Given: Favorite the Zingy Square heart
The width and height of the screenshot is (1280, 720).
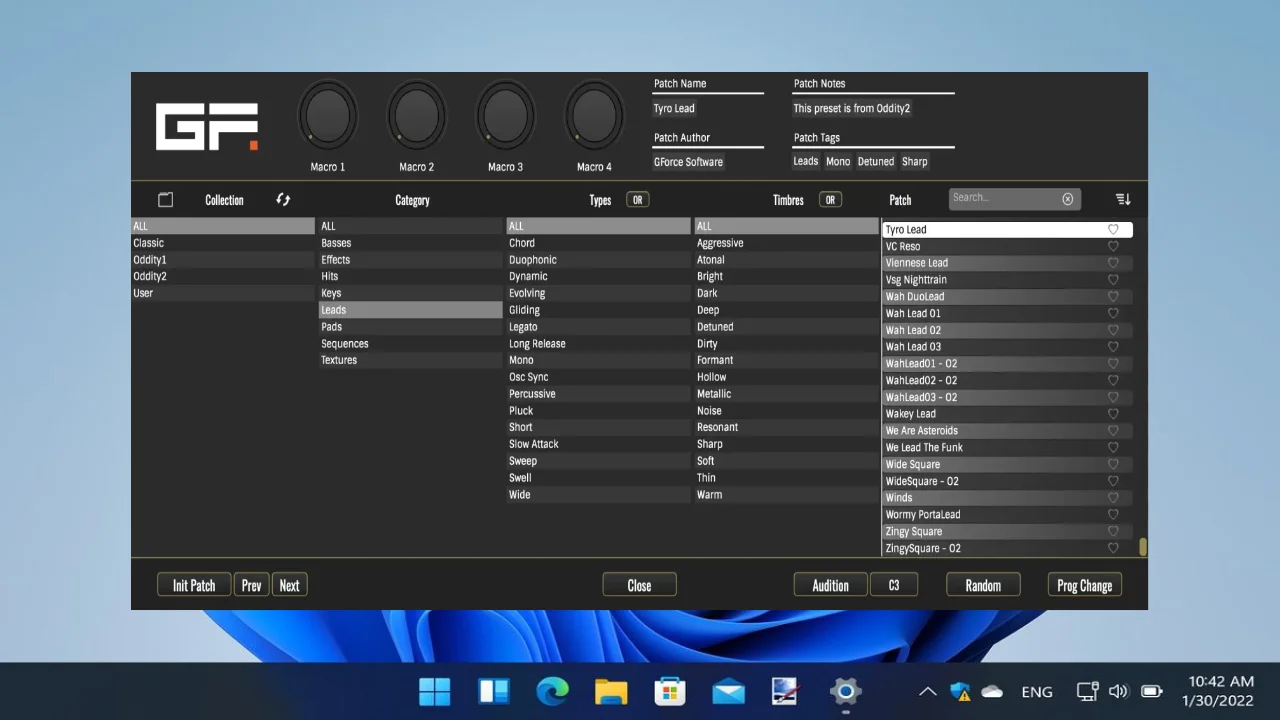Looking at the screenshot, I should [1113, 532].
